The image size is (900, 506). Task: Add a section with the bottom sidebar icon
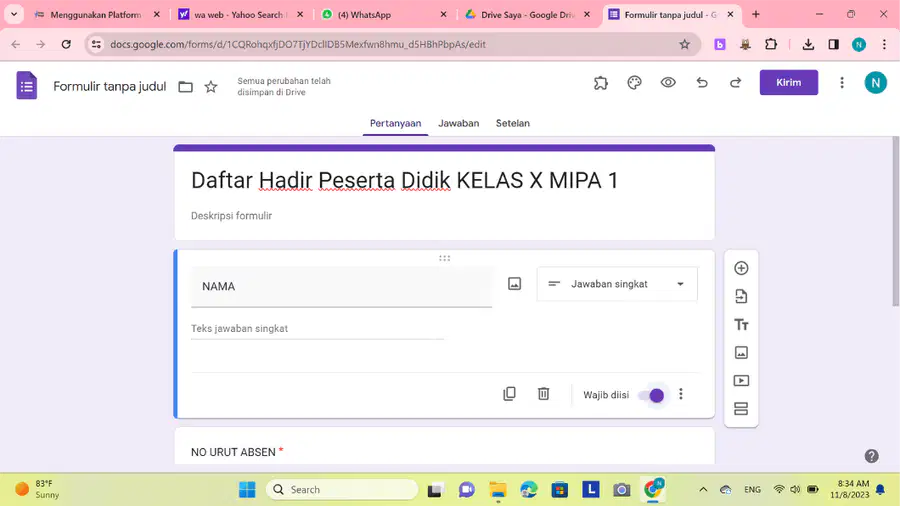[741, 408]
